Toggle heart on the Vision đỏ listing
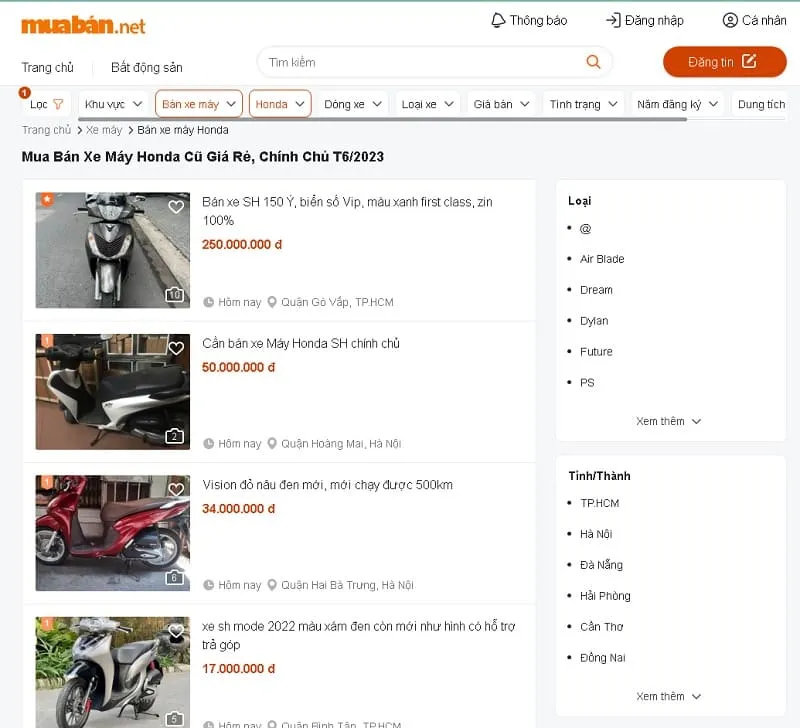 [x=176, y=490]
